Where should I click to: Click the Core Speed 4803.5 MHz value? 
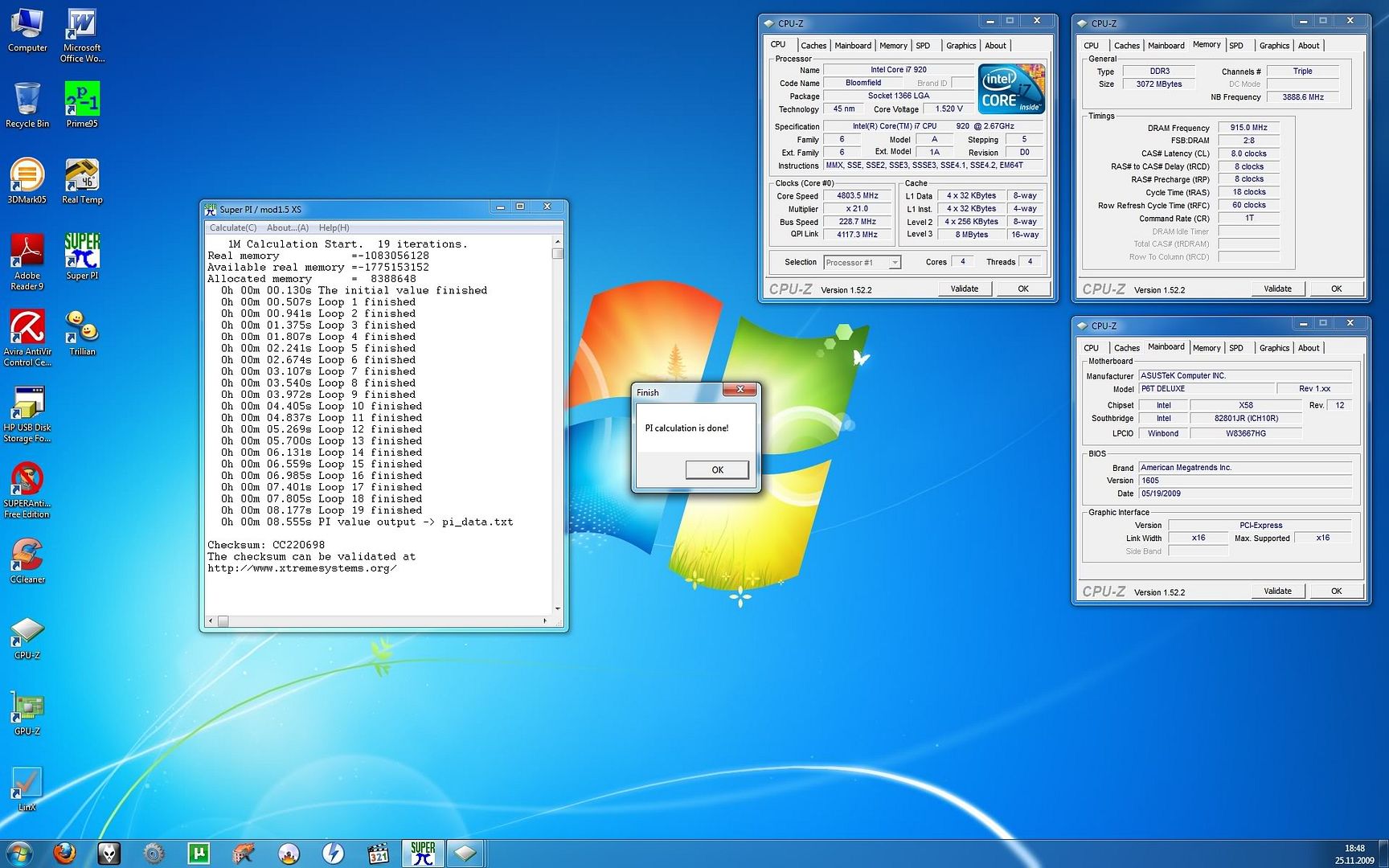point(858,196)
